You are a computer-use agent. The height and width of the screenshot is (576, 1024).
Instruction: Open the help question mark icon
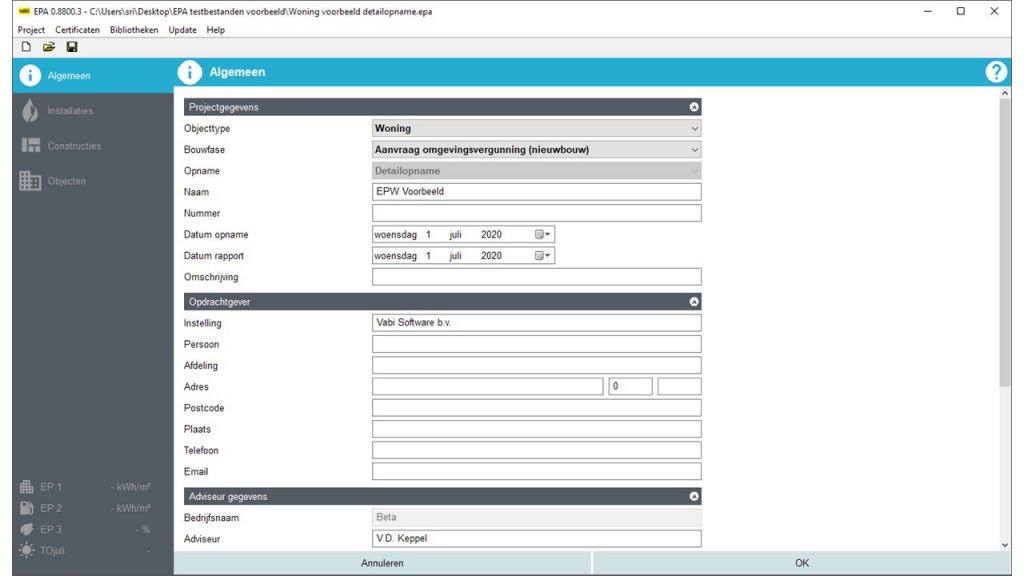(996, 72)
